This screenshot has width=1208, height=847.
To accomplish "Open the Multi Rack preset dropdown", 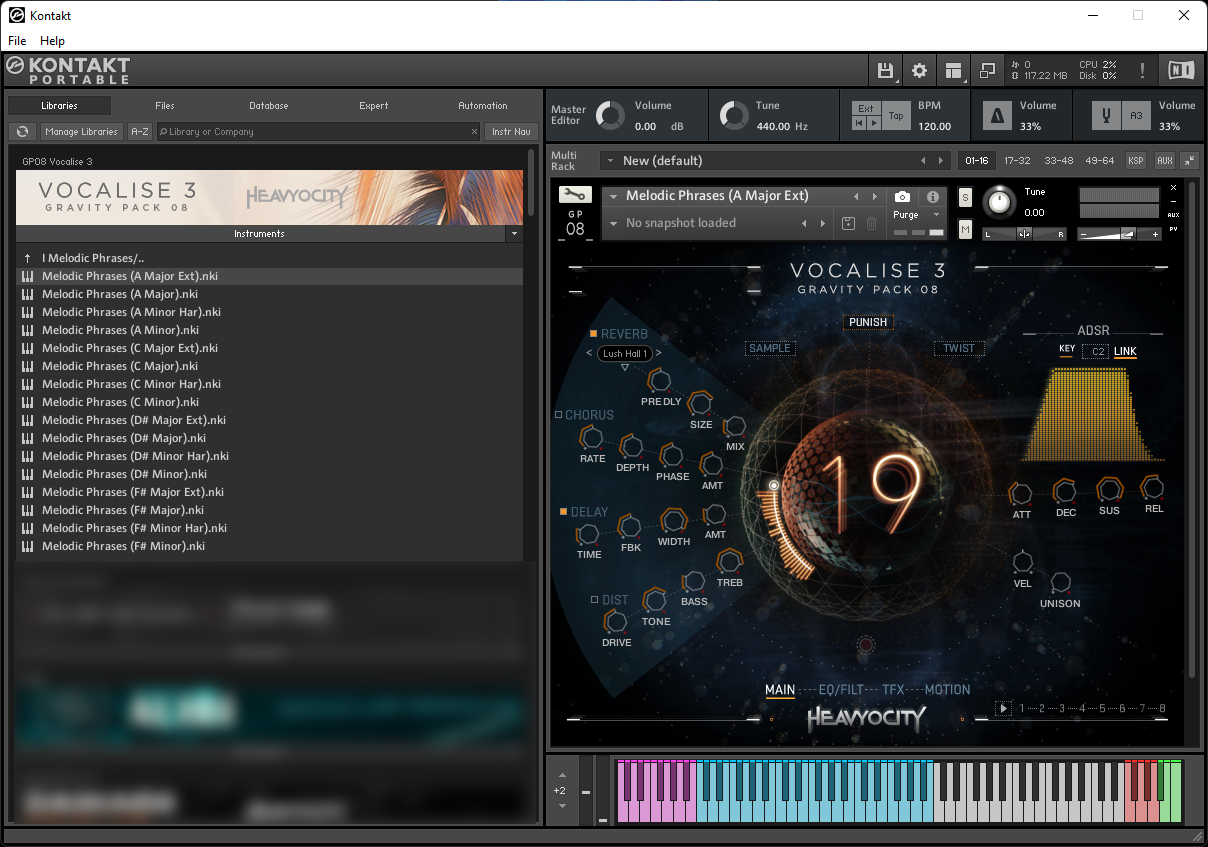I will pyautogui.click(x=608, y=161).
